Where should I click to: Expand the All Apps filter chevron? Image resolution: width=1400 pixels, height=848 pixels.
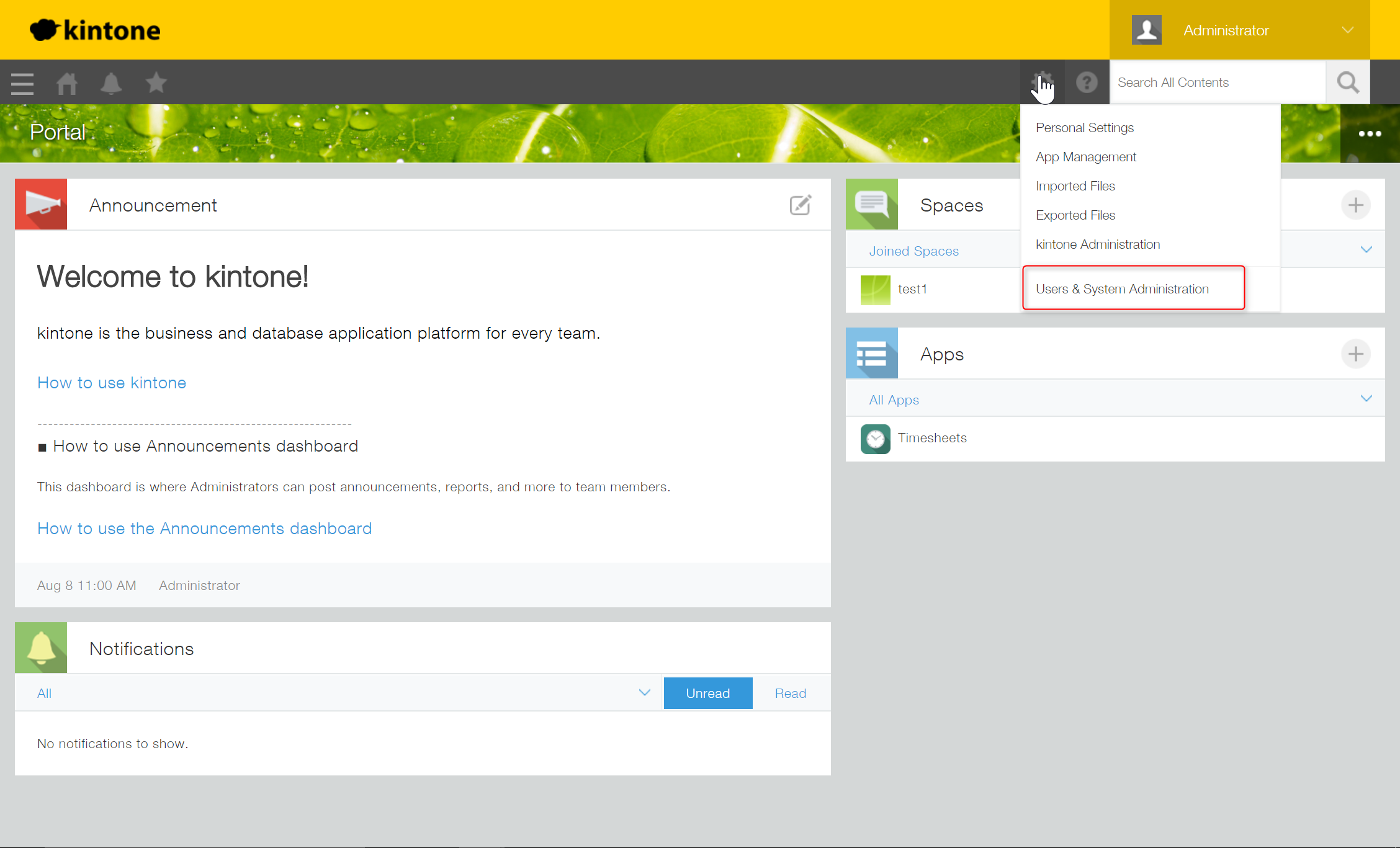(x=1366, y=399)
